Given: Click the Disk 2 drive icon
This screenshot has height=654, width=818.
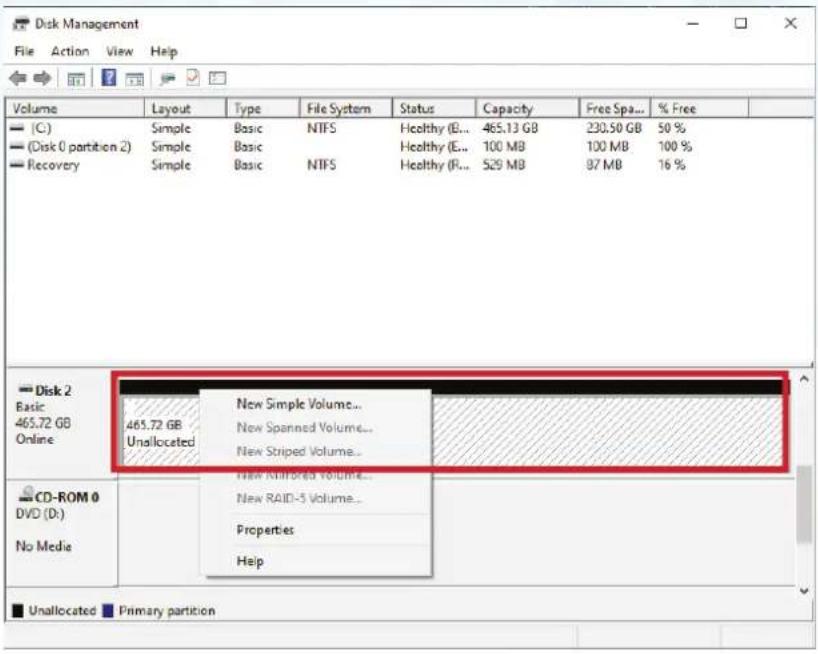Looking at the screenshot, I should coord(25,389).
